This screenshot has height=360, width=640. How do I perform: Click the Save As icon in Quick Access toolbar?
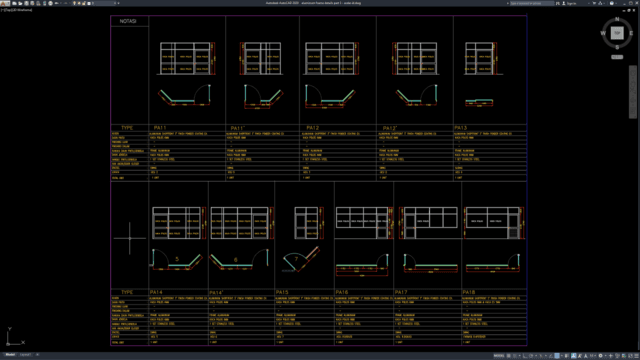(x=32, y=3)
